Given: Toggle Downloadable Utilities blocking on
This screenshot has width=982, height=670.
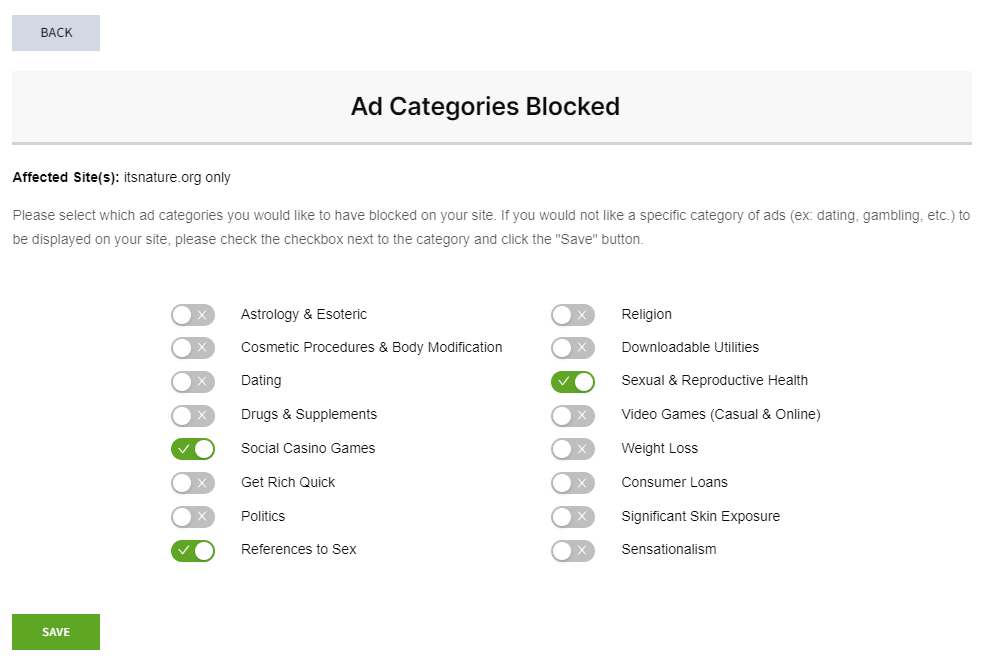Looking at the screenshot, I should click(x=572, y=348).
